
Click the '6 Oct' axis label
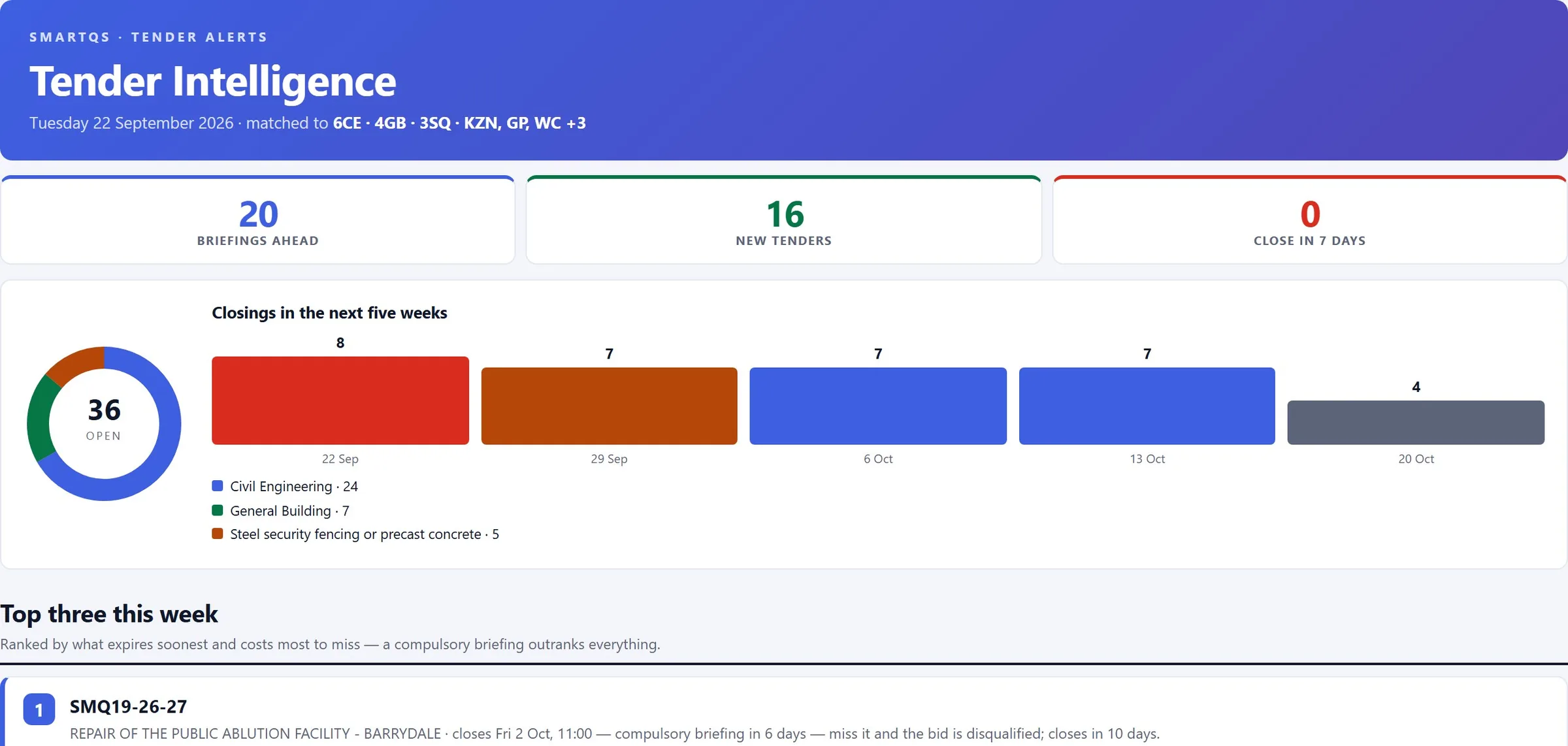[878, 459]
